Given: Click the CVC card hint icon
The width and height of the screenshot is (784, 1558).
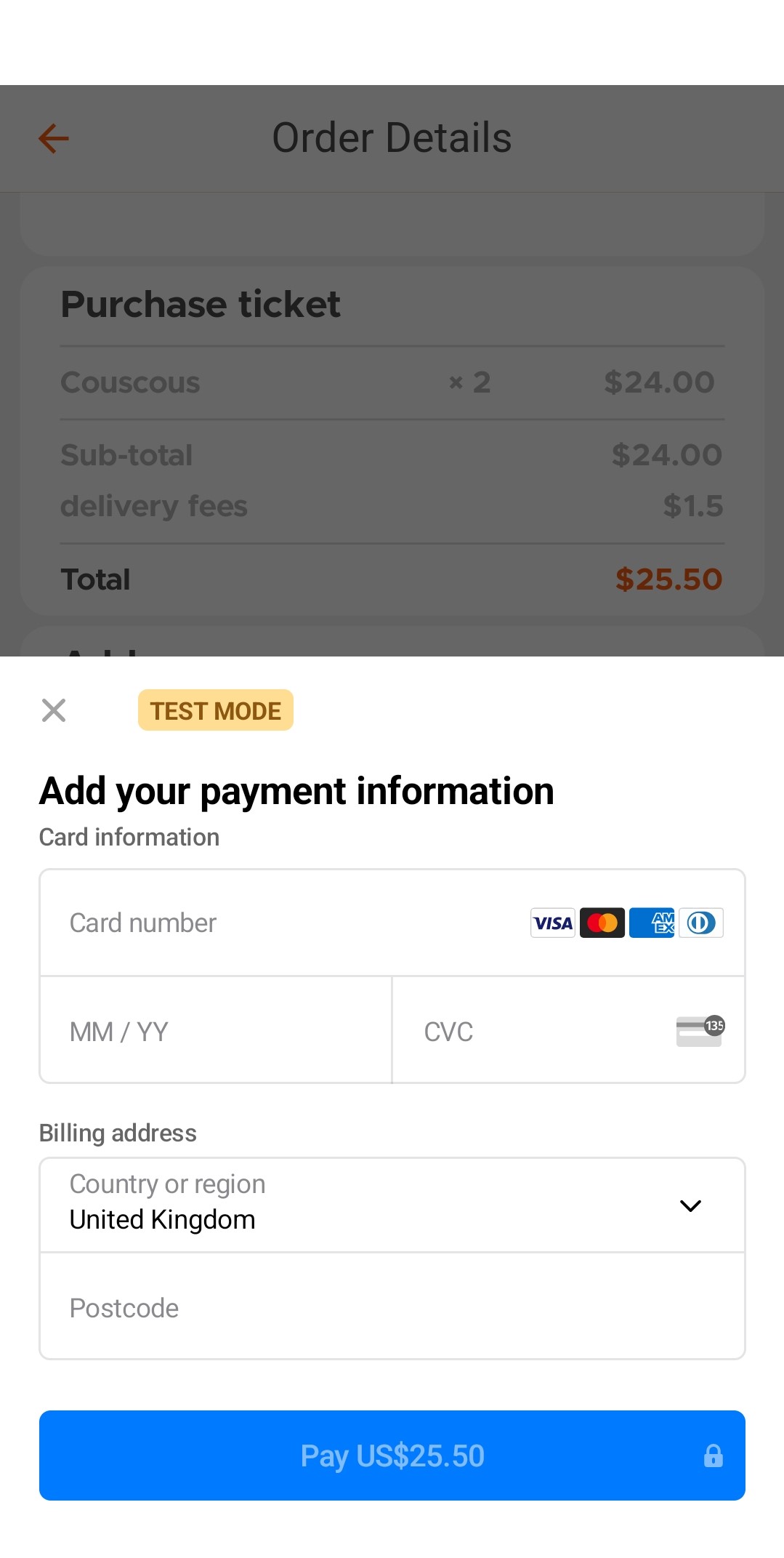Looking at the screenshot, I should (700, 1031).
